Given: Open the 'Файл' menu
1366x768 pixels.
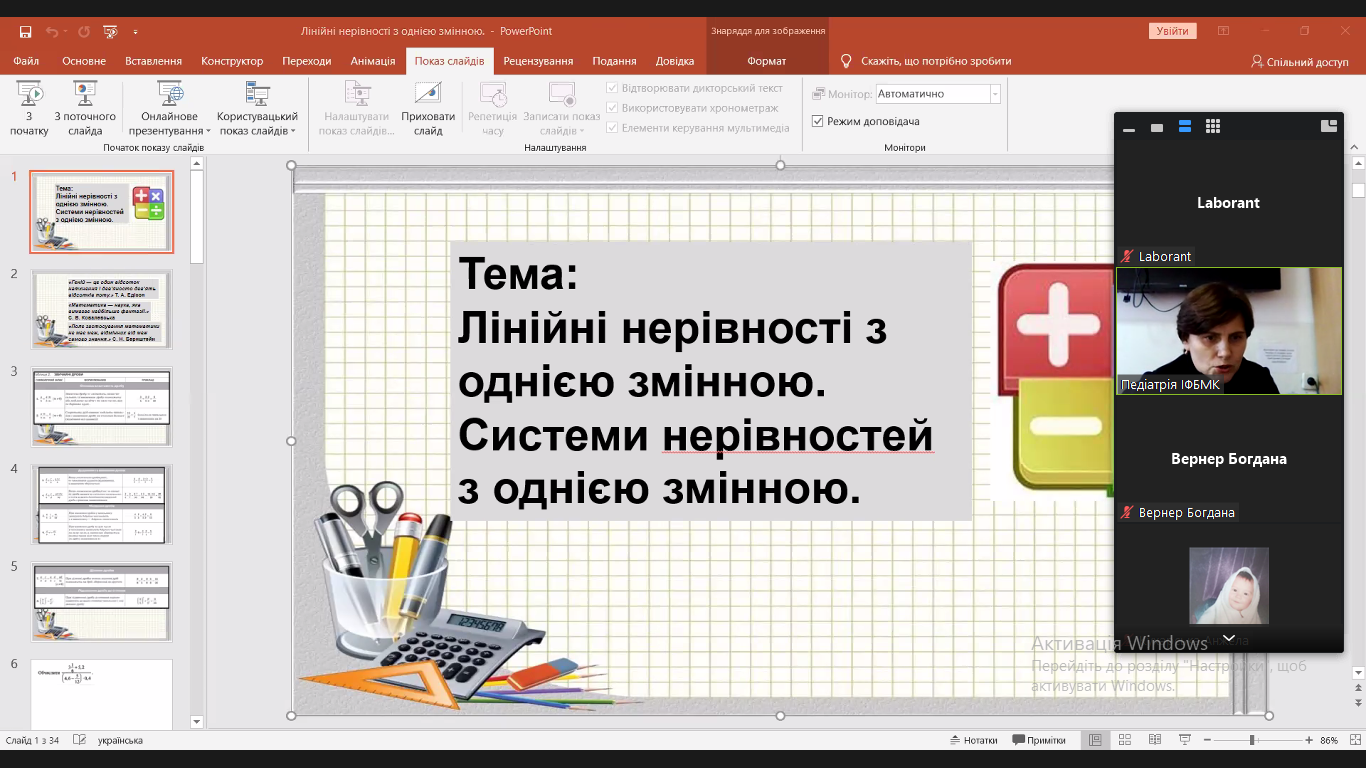Looking at the screenshot, I should click(25, 60).
